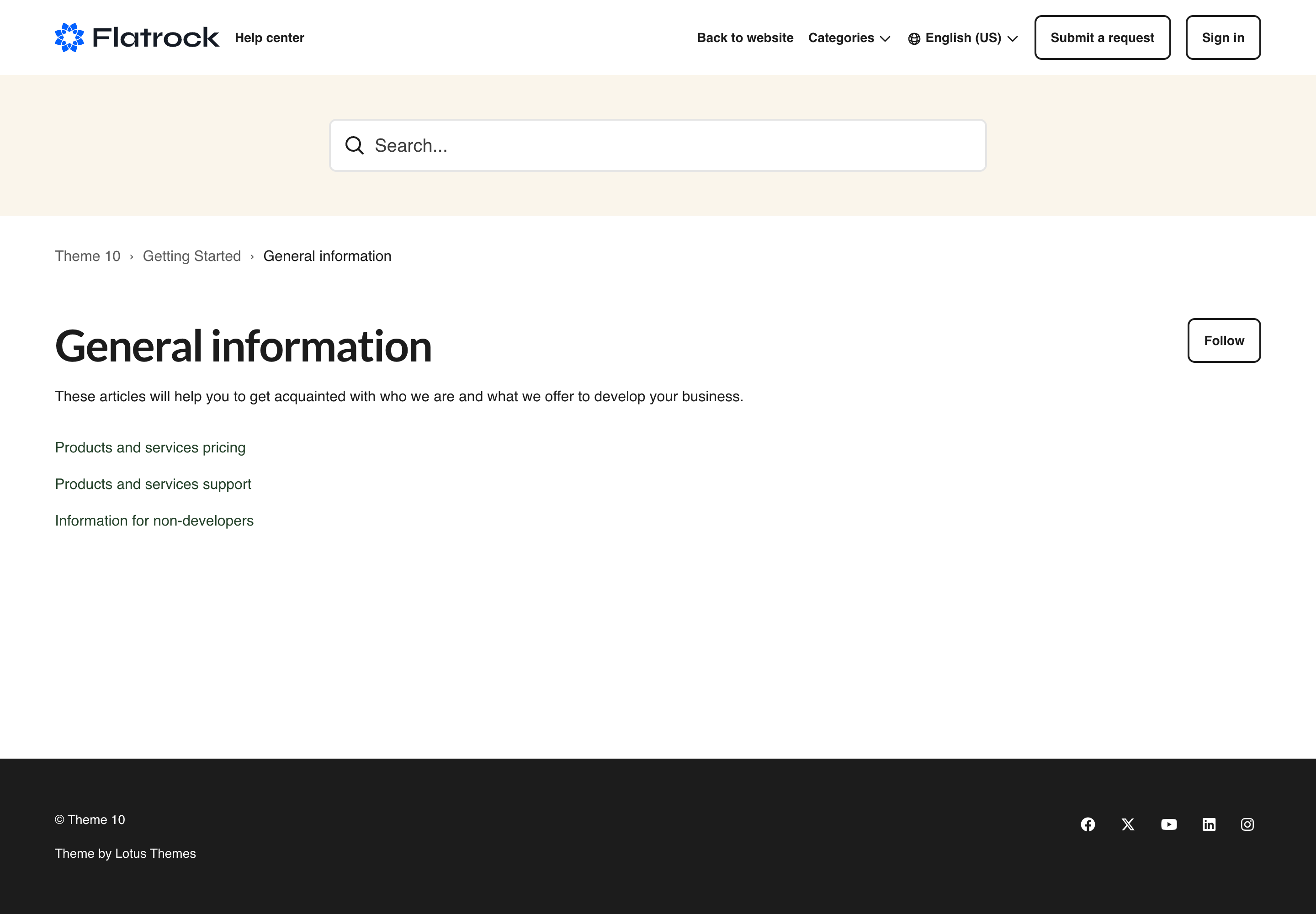Navigate to Getting Started breadcrumb

click(x=191, y=256)
